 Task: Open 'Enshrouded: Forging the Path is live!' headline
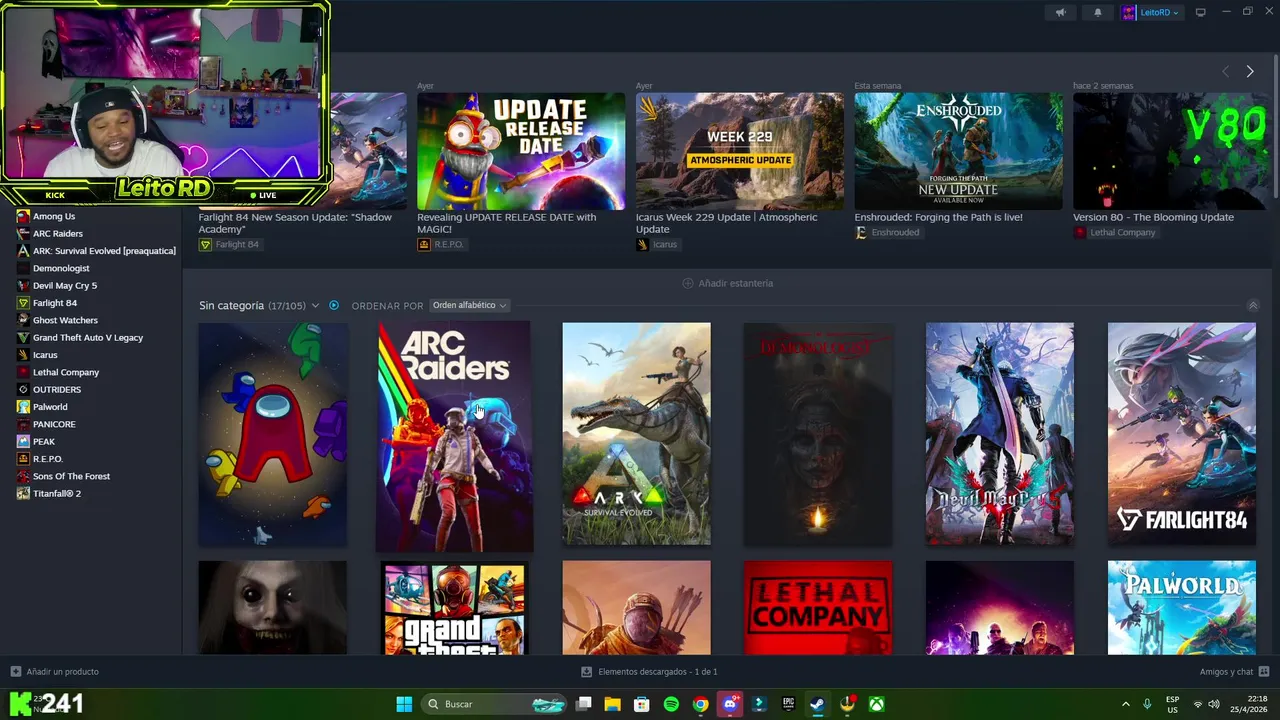pos(938,217)
